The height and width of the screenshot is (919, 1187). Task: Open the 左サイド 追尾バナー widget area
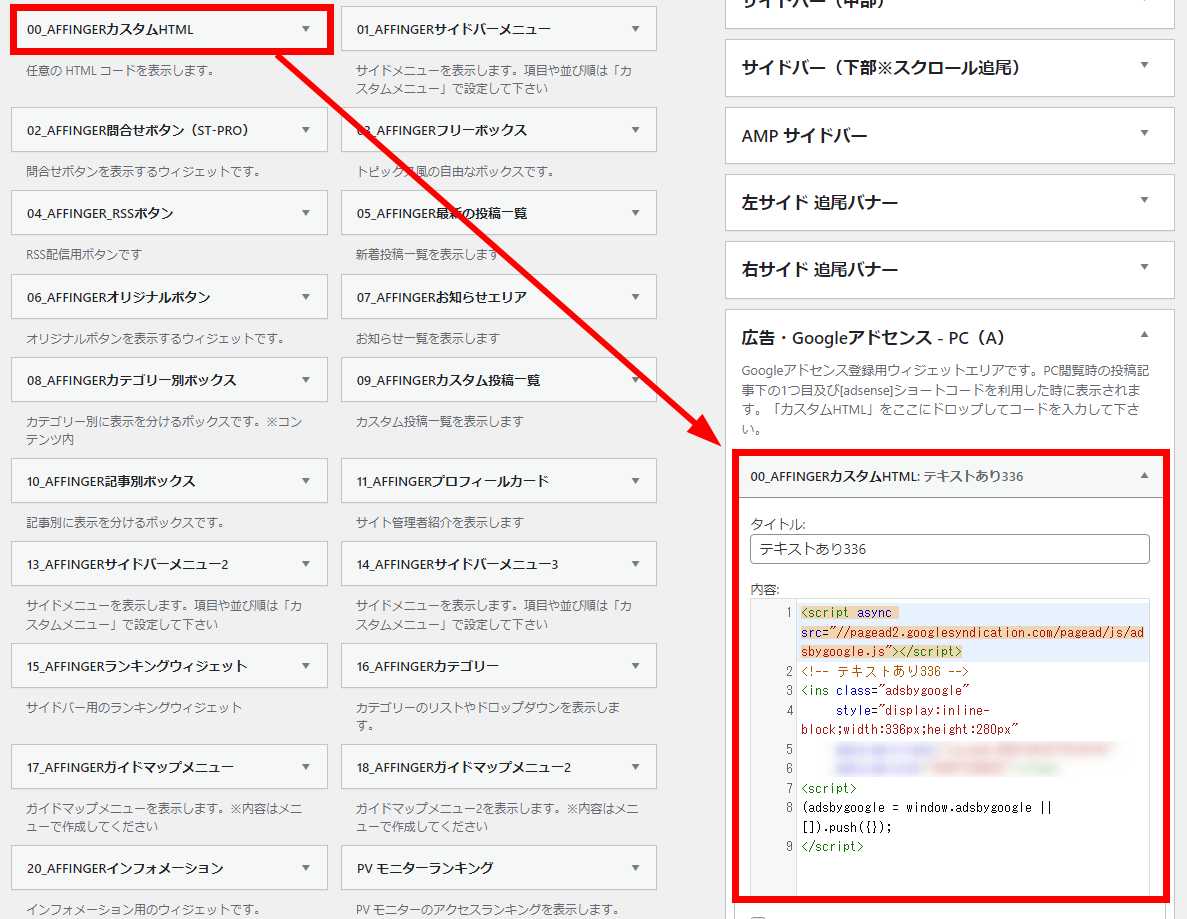(949, 202)
